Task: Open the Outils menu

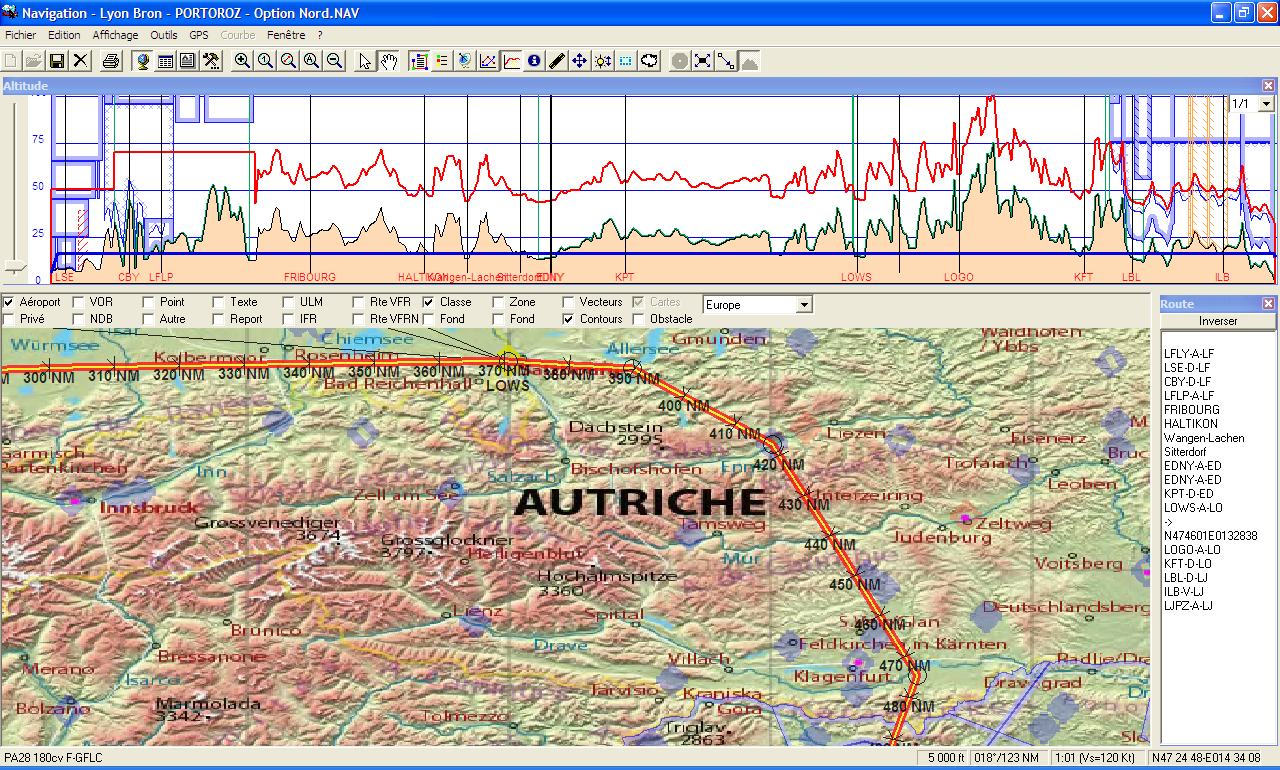Action: click(x=164, y=35)
